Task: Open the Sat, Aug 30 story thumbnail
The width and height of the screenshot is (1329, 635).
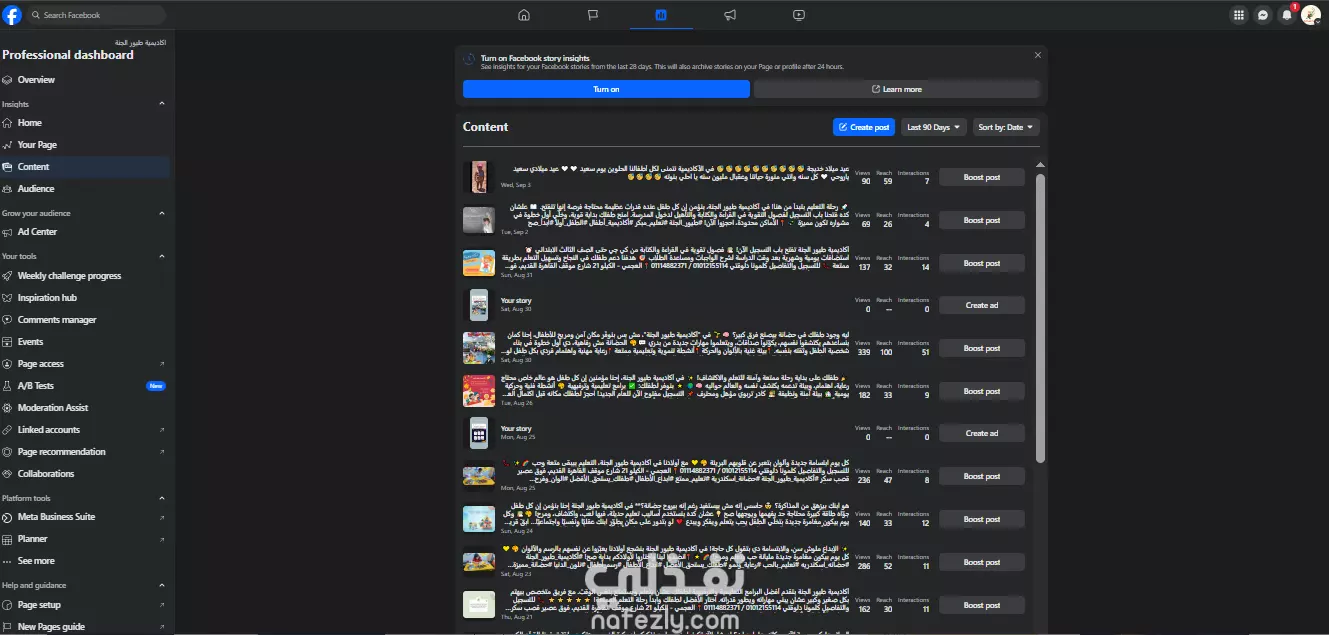Action: pos(479,305)
